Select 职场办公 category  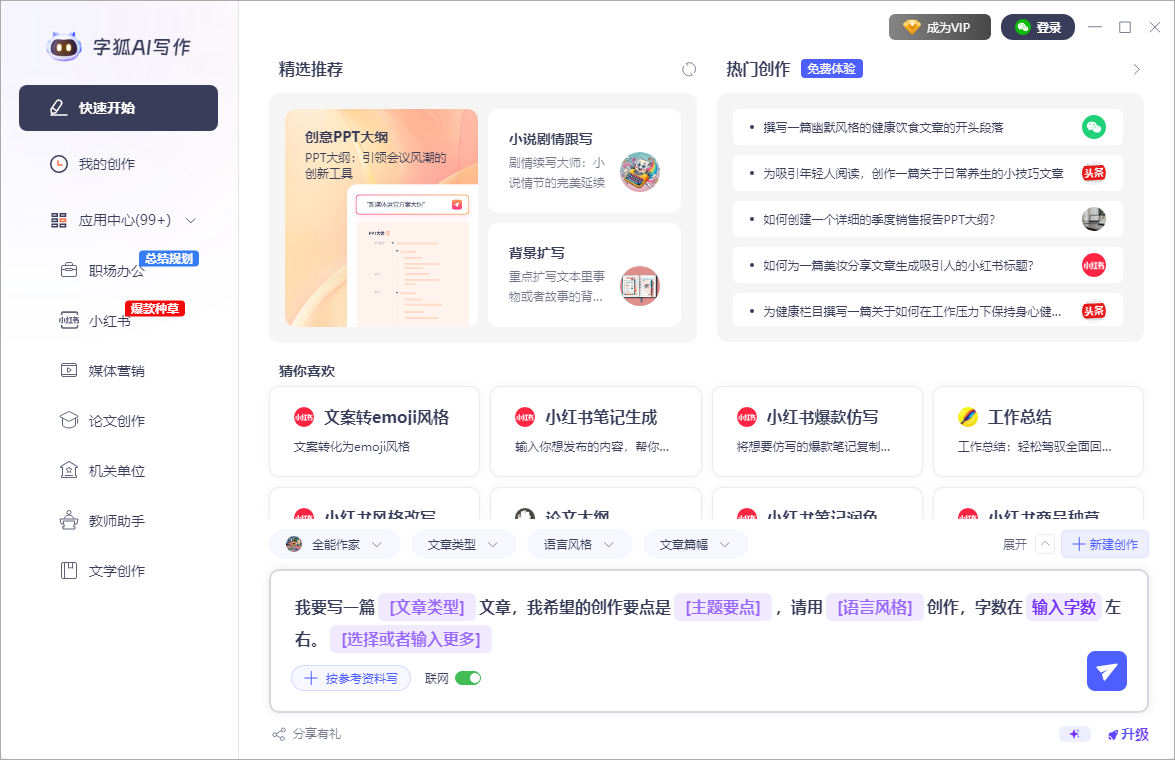116,271
